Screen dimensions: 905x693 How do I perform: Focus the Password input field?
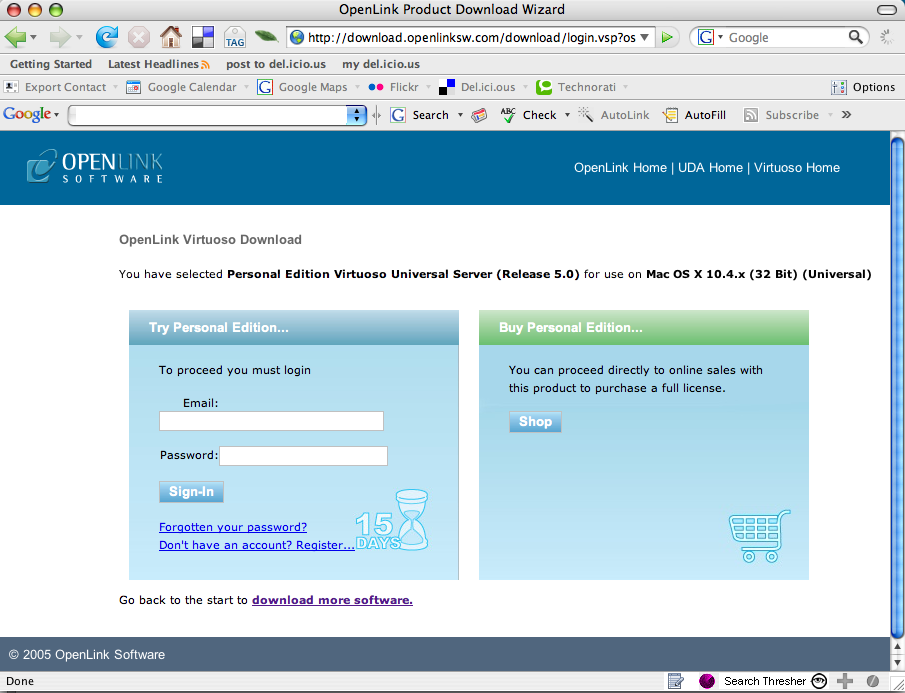pos(304,456)
